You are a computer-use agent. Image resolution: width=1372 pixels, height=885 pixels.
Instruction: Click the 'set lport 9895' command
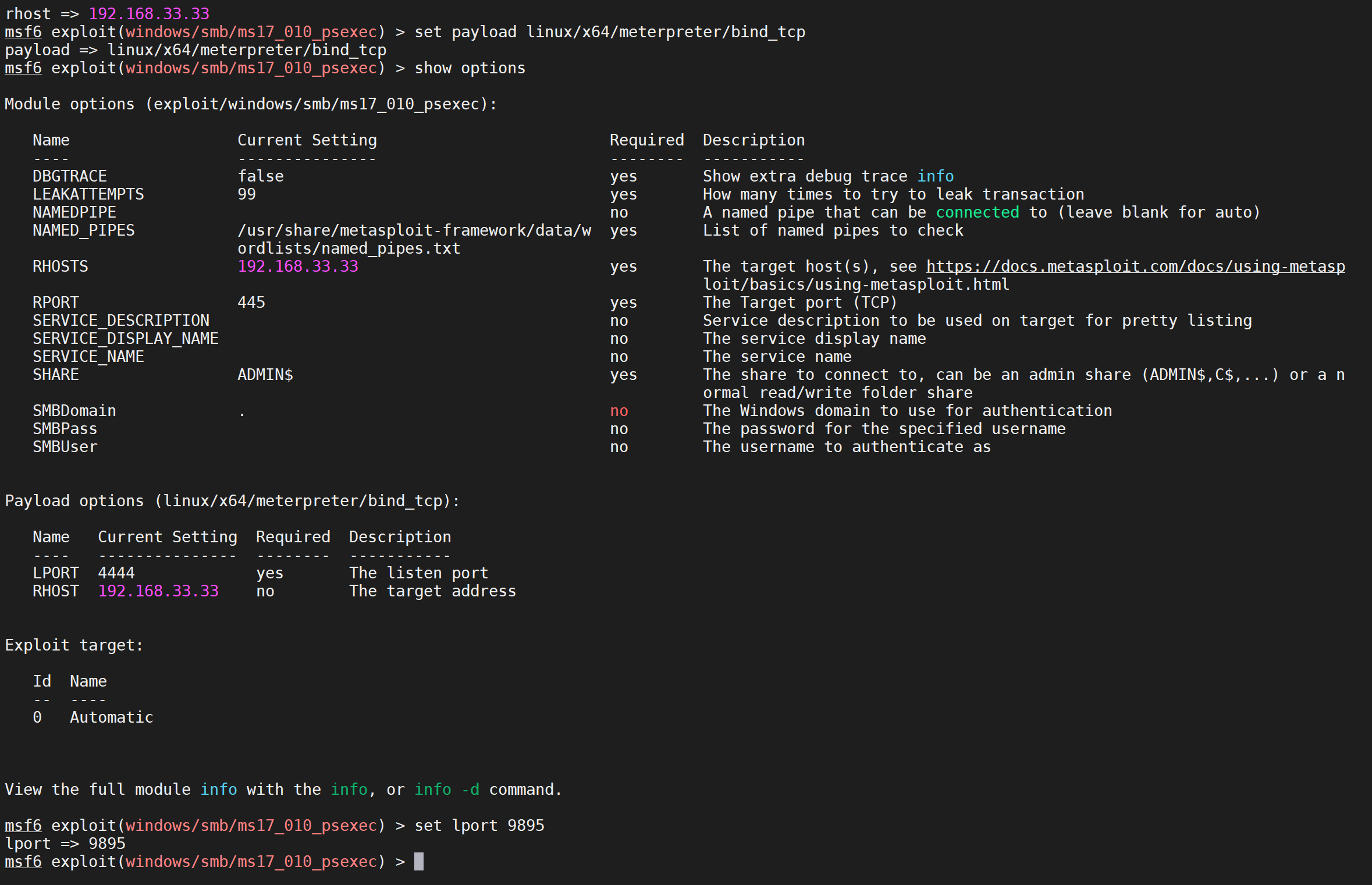point(479,826)
